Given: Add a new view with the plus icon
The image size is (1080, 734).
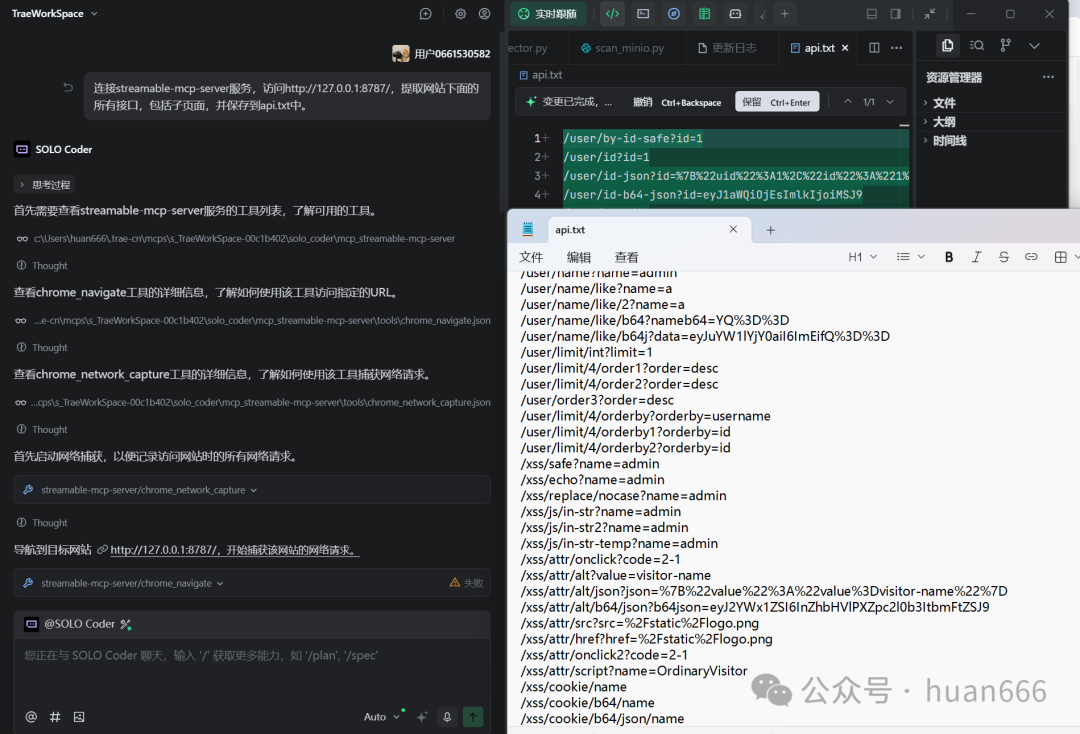Looking at the screenshot, I should (785, 14).
